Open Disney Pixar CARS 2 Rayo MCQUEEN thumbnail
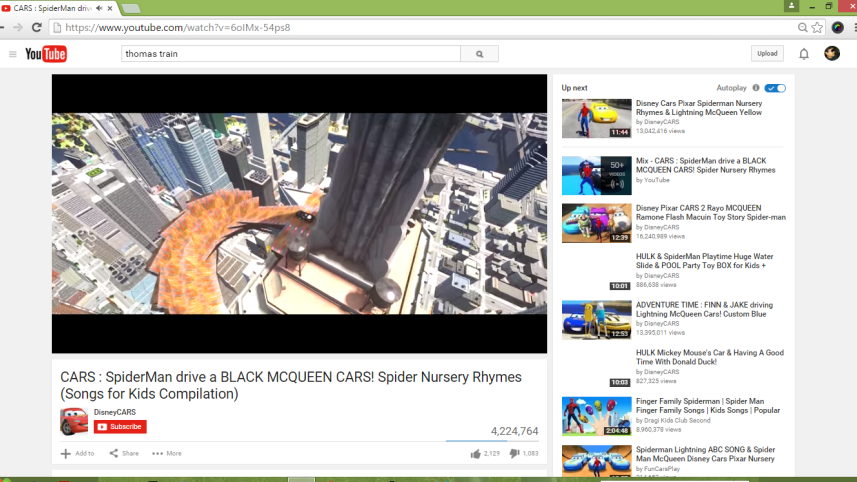 (x=596, y=224)
